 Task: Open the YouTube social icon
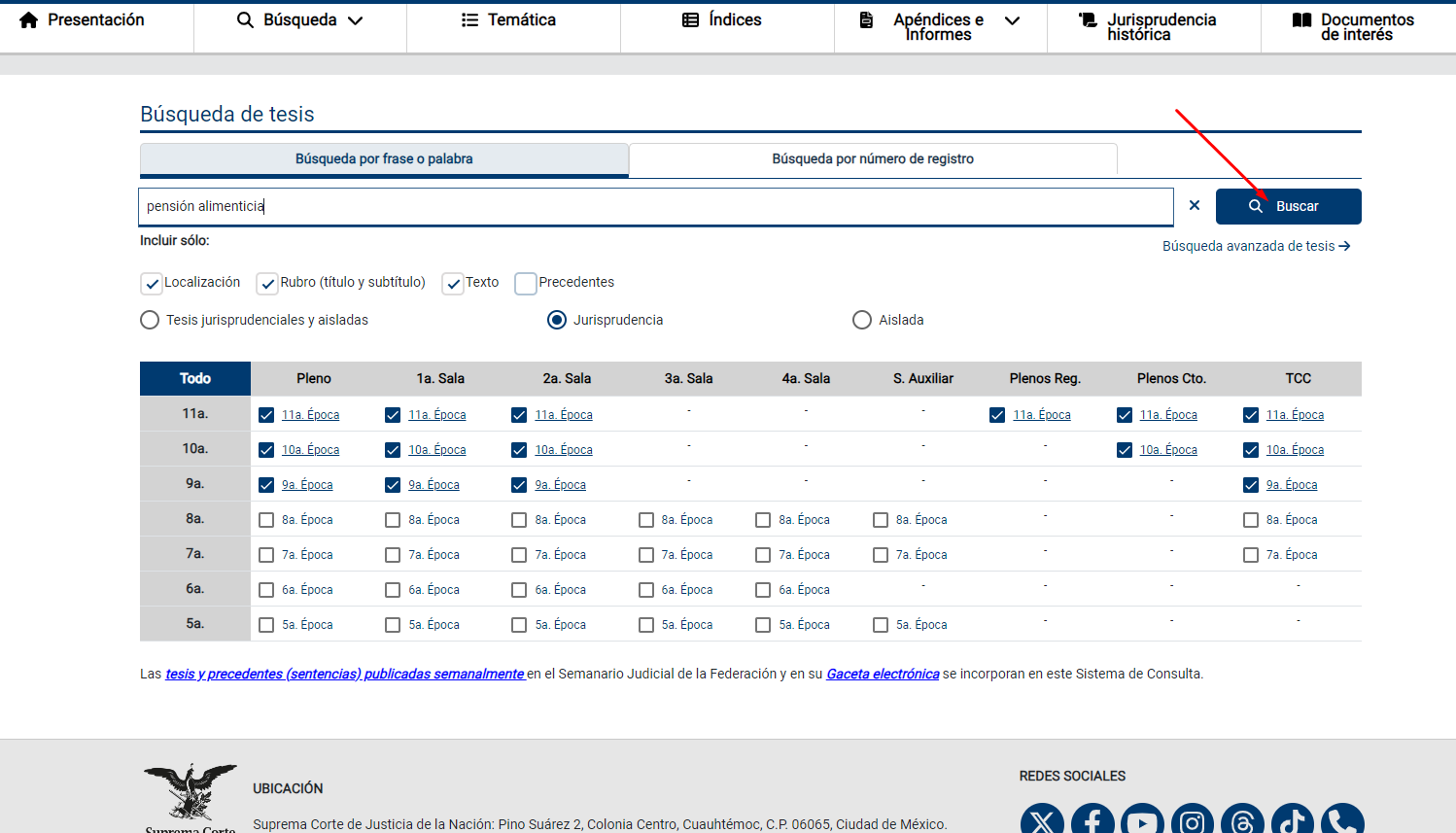click(1142, 820)
